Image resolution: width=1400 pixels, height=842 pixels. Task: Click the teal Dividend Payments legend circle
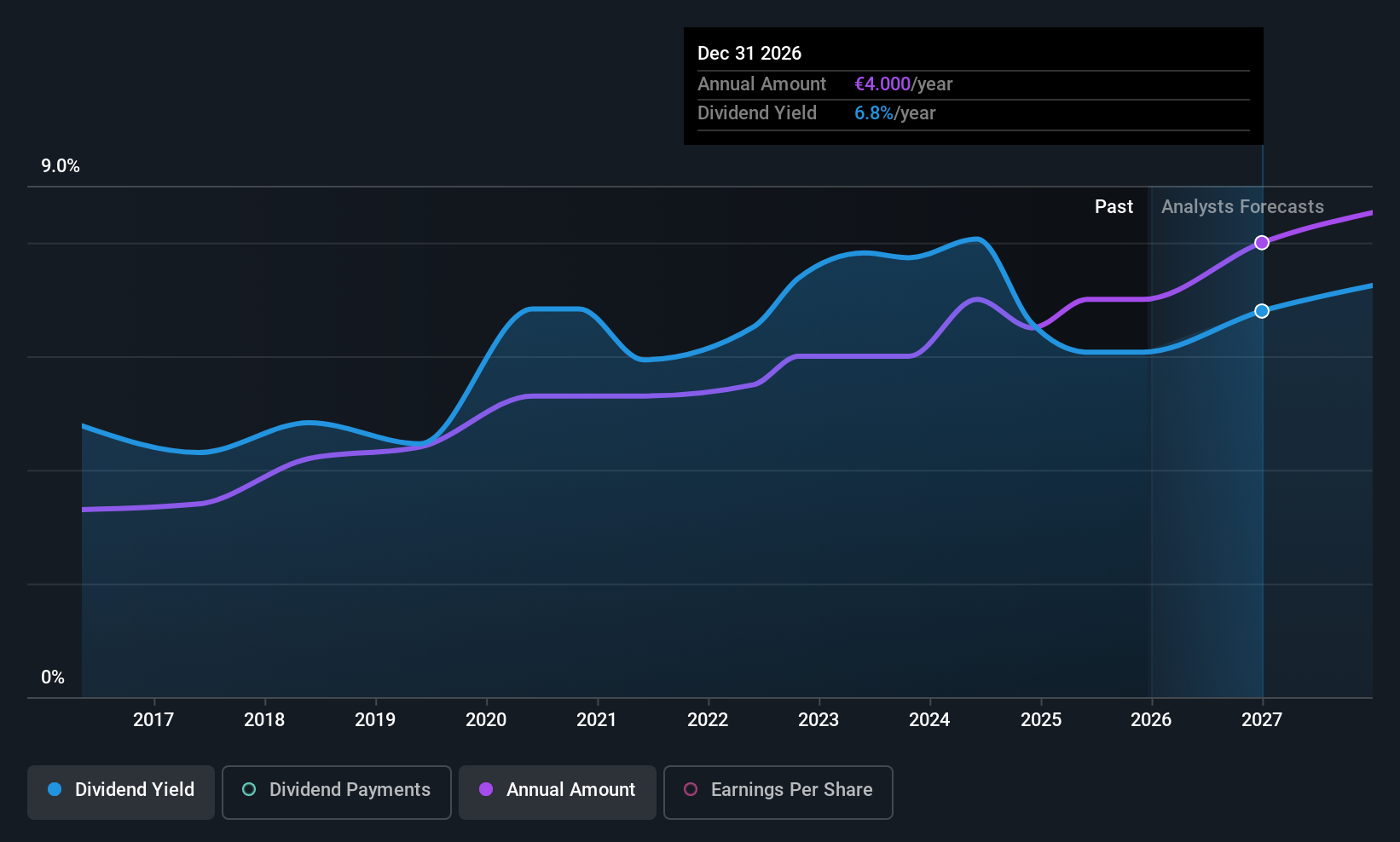coord(248,790)
